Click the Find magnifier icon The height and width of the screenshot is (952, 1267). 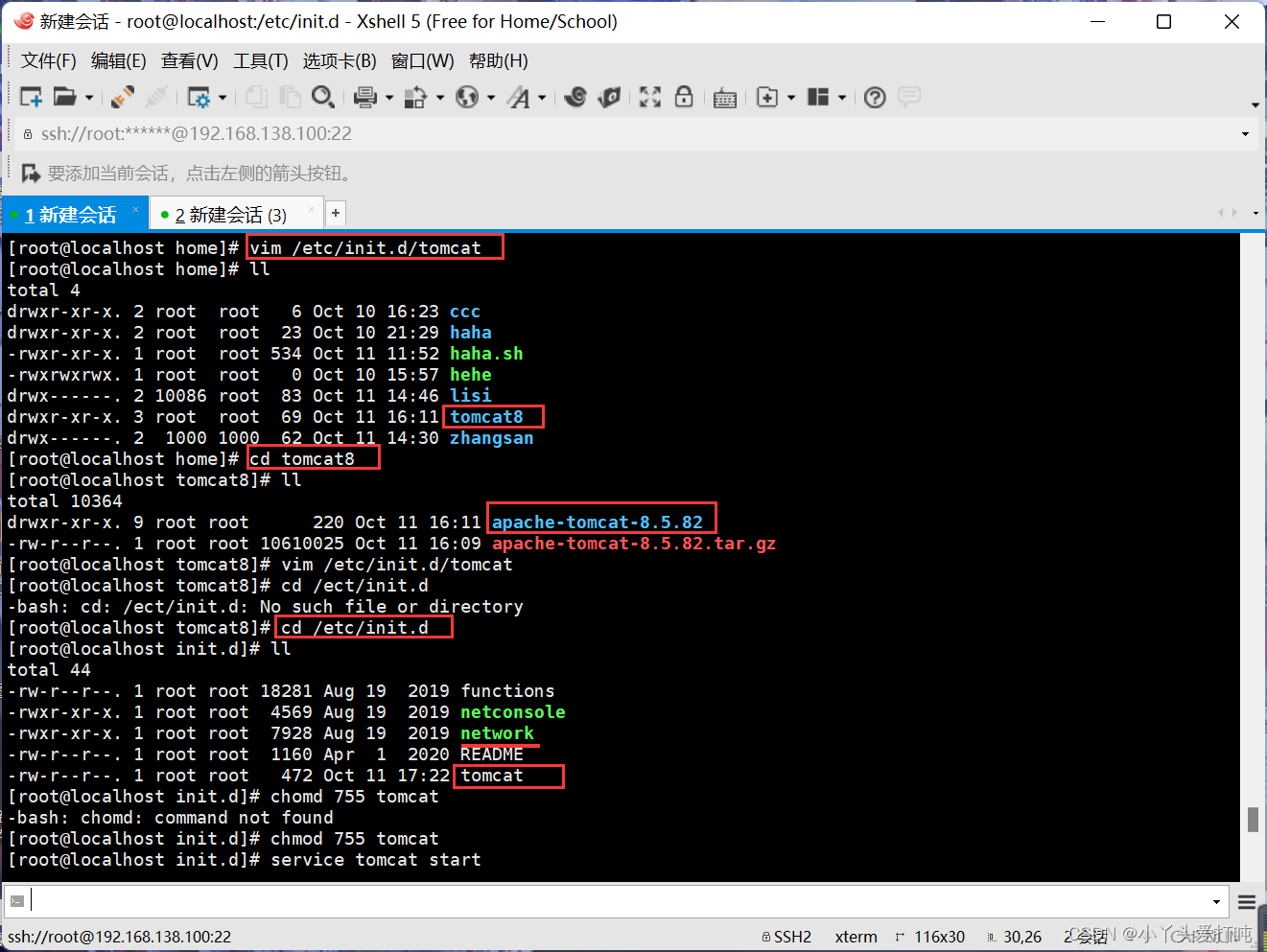click(x=323, y=97)
